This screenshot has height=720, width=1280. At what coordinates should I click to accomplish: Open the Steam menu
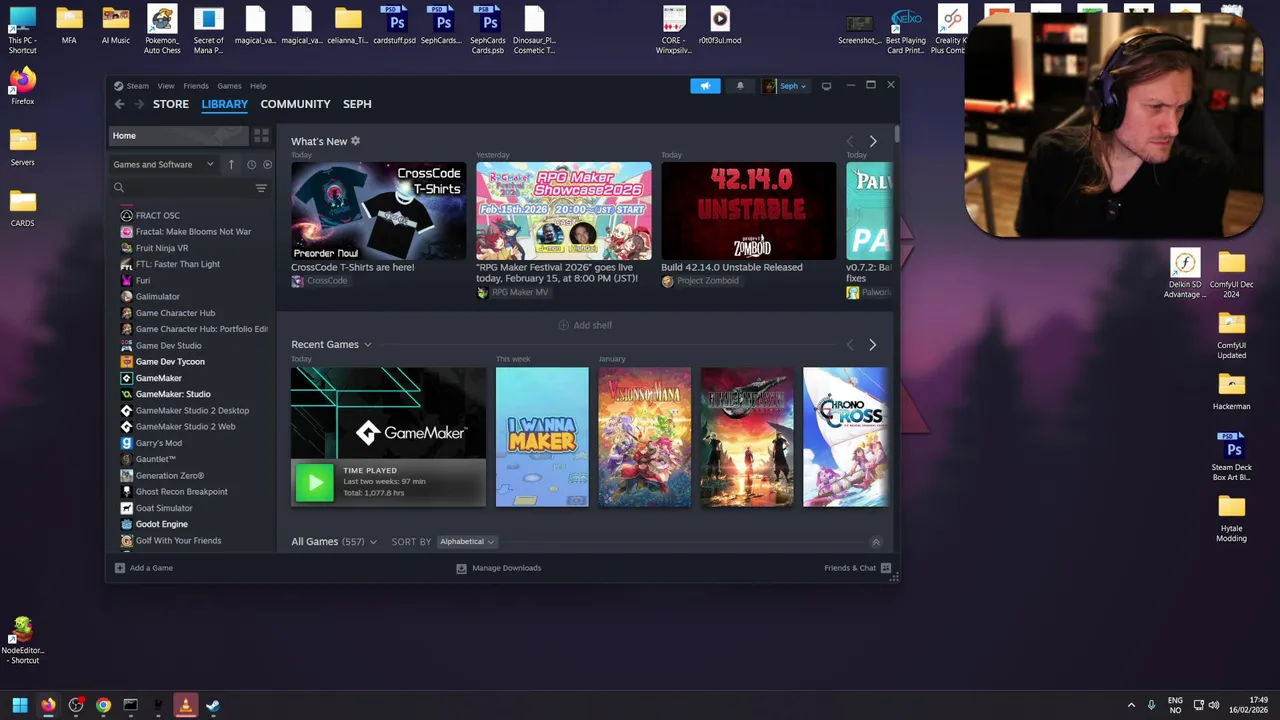coord(138,86)
